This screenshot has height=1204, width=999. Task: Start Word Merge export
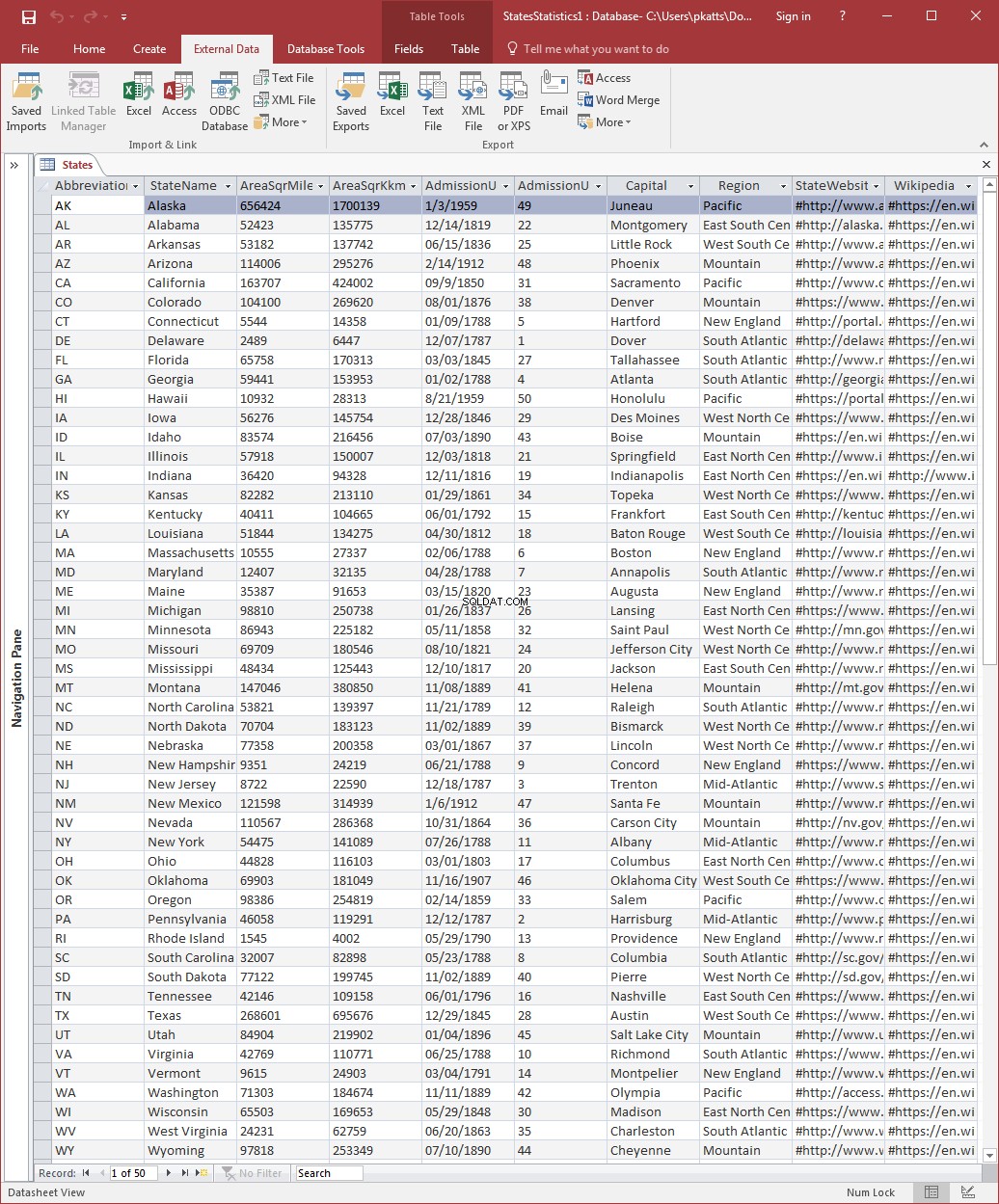[619, 100]
